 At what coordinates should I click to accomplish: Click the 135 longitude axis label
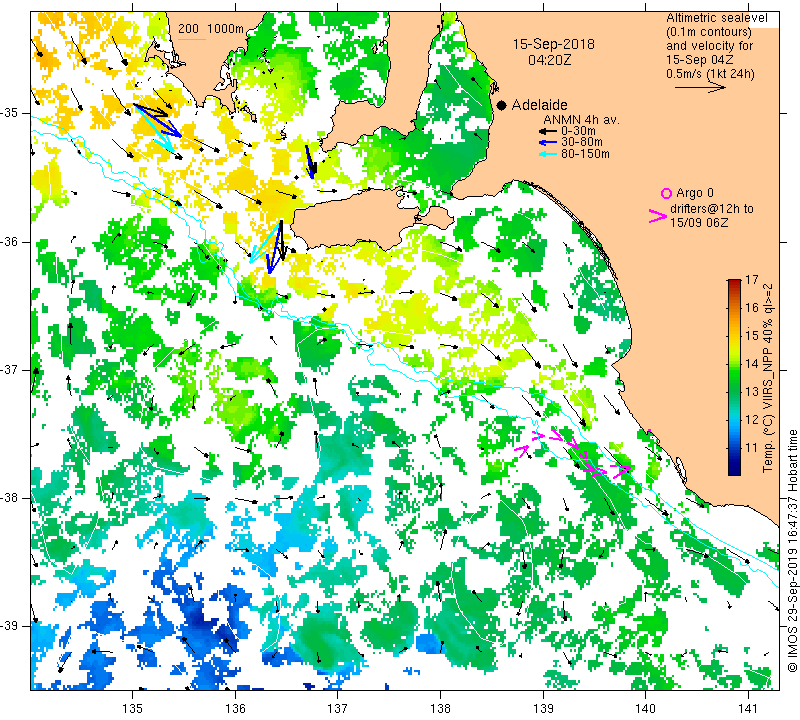(x=133, y=708)
